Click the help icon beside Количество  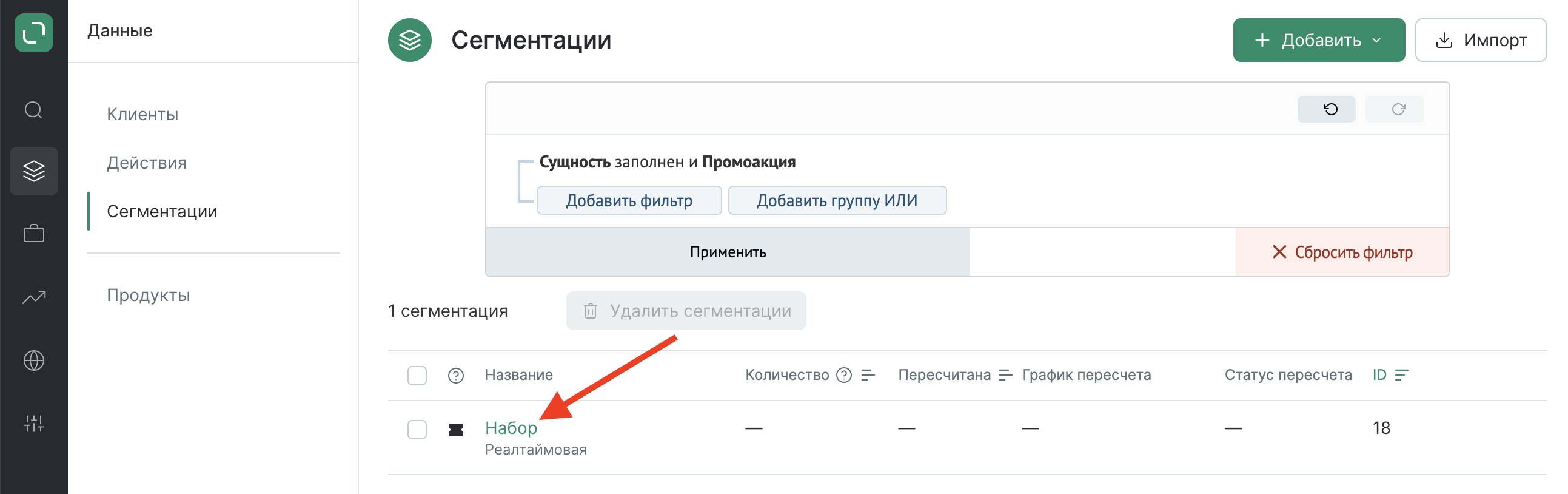click(x=843, y=374)
